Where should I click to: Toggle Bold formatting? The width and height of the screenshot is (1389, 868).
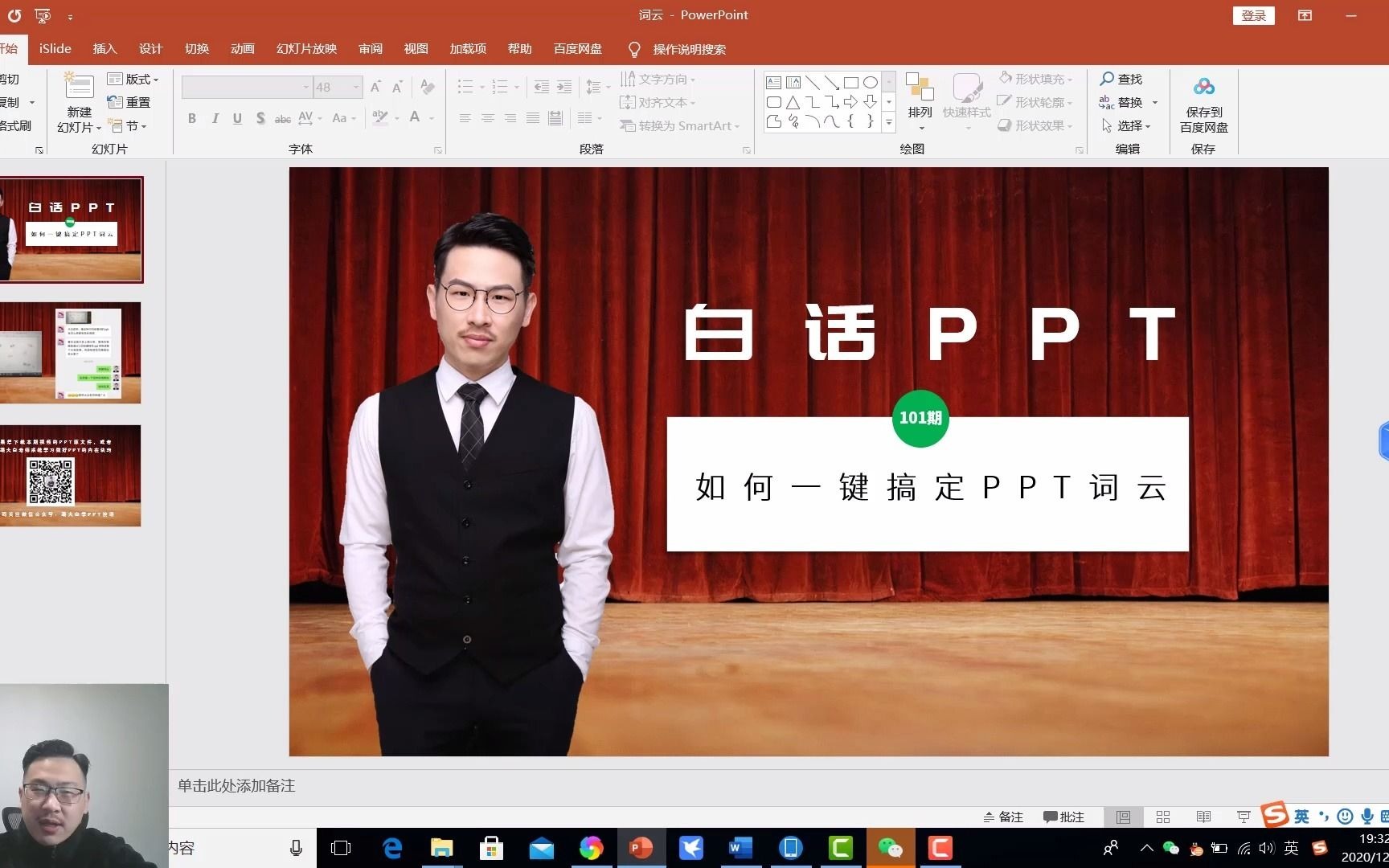pos(191,118)
